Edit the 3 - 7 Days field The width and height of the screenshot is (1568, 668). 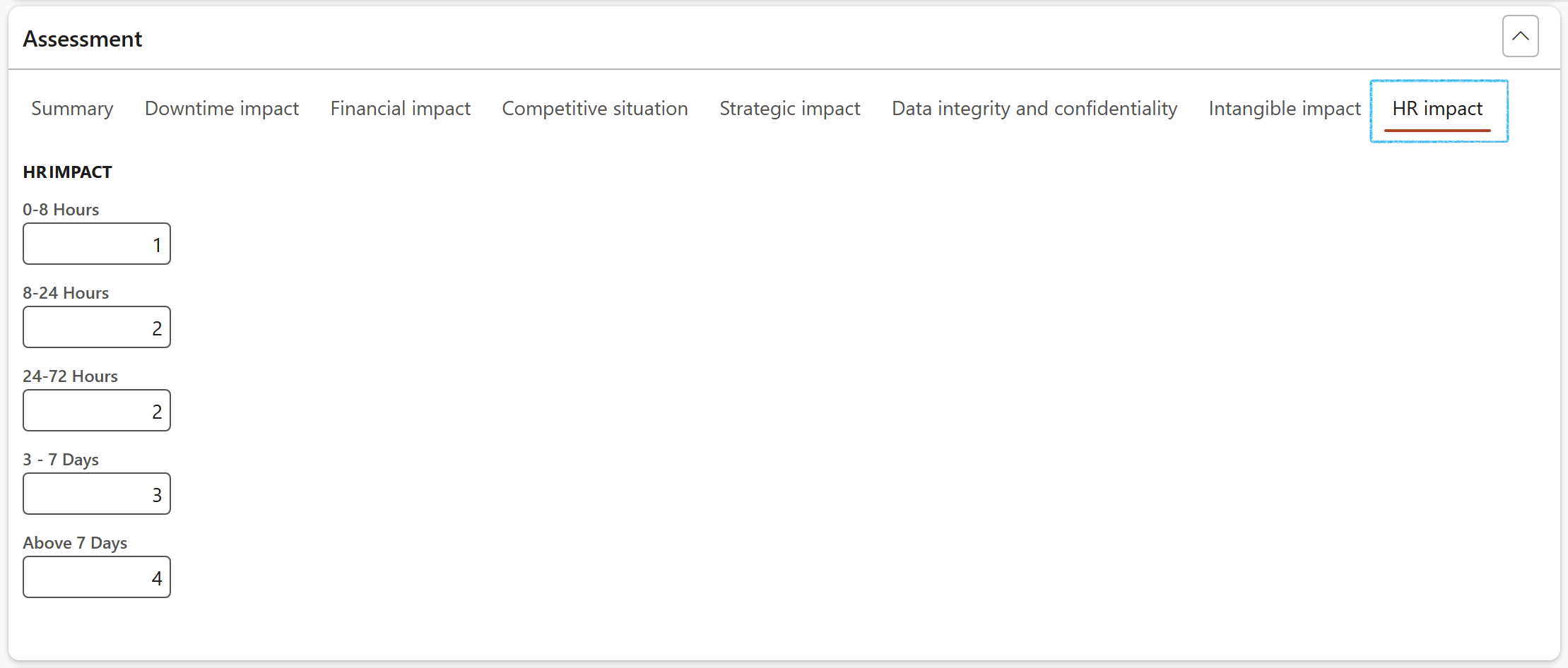[97, 494]
